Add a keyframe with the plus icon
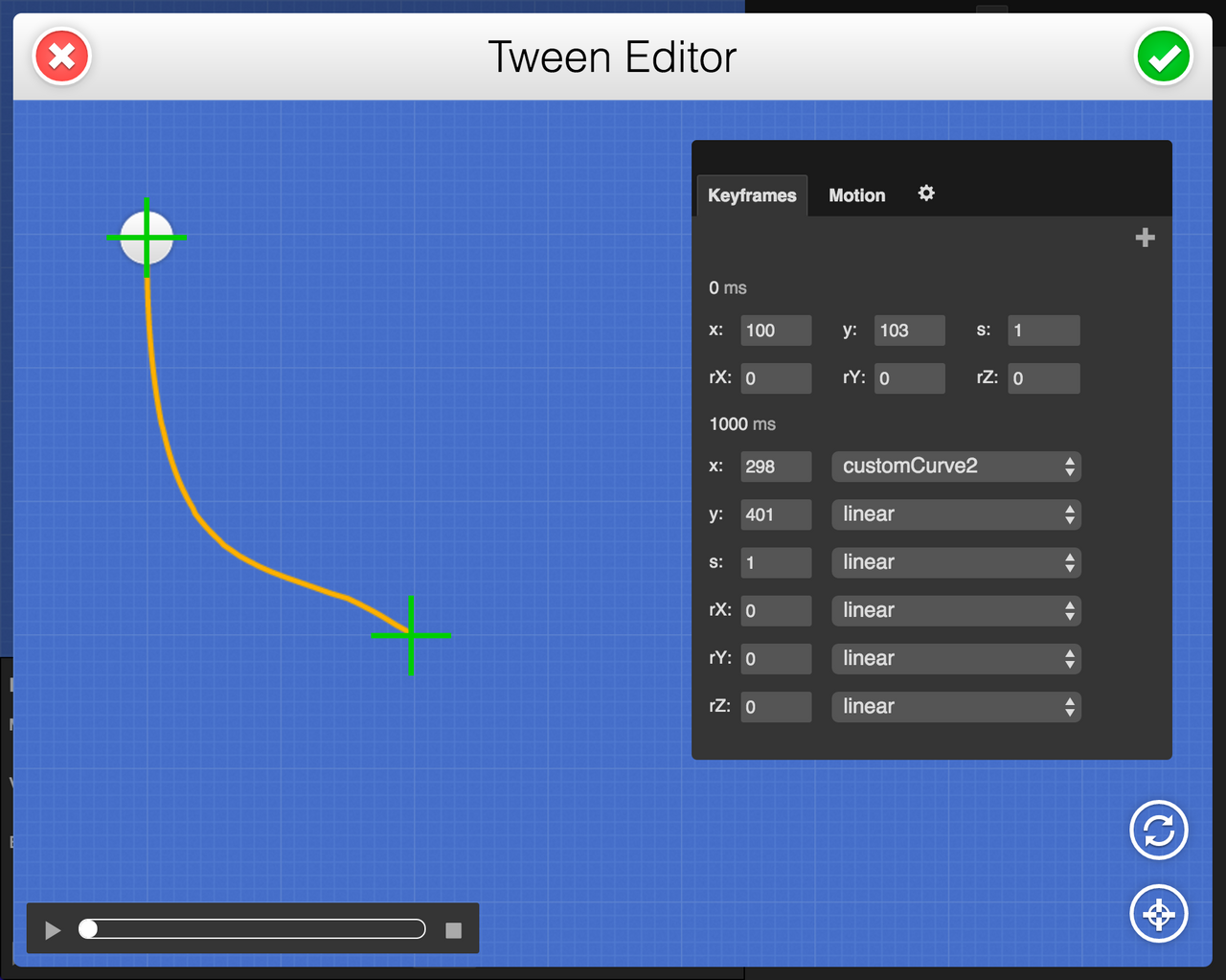Image resolution: width=1226 pixels, height=980 pixels. click(x=1145, y=238)
